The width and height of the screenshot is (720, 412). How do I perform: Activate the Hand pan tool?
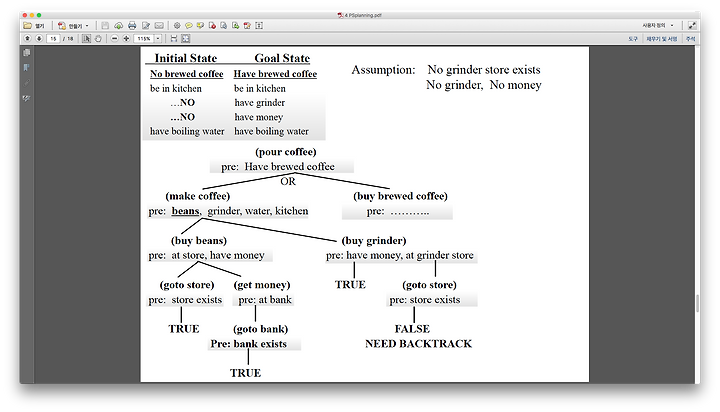point(98,39)
